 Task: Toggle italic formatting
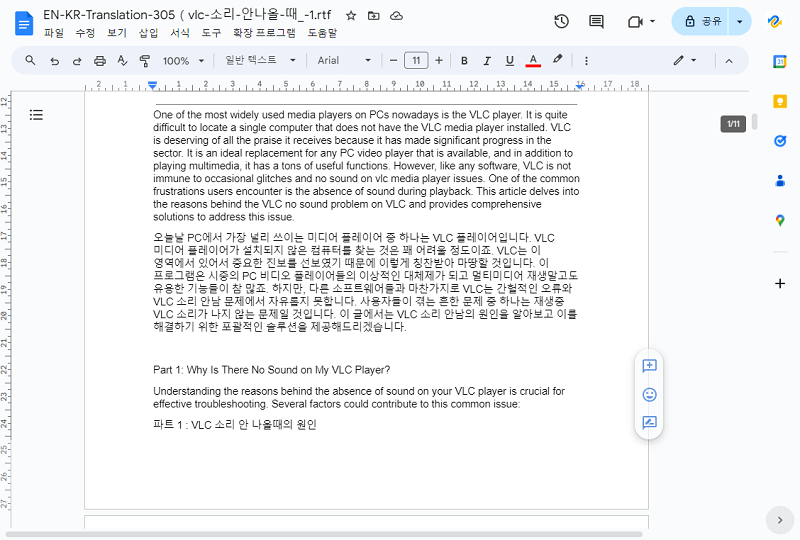487,61
